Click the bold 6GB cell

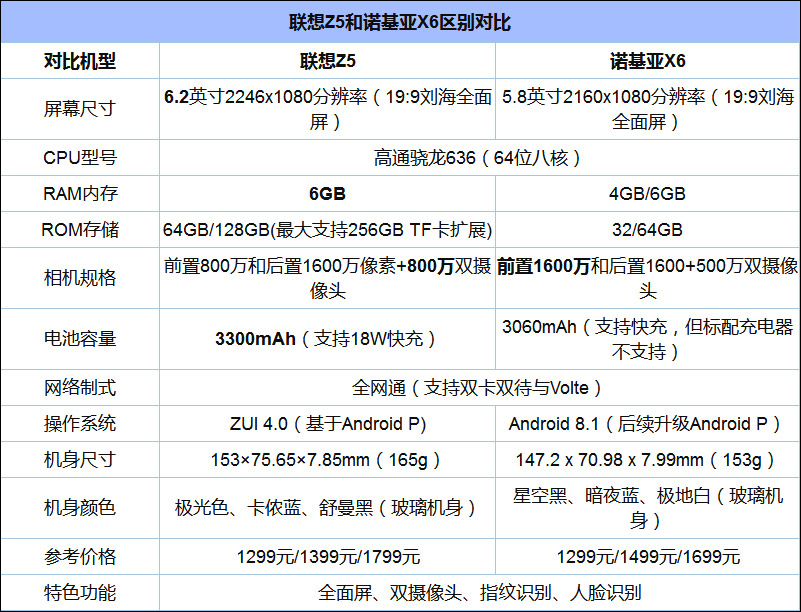coord(327,194)
